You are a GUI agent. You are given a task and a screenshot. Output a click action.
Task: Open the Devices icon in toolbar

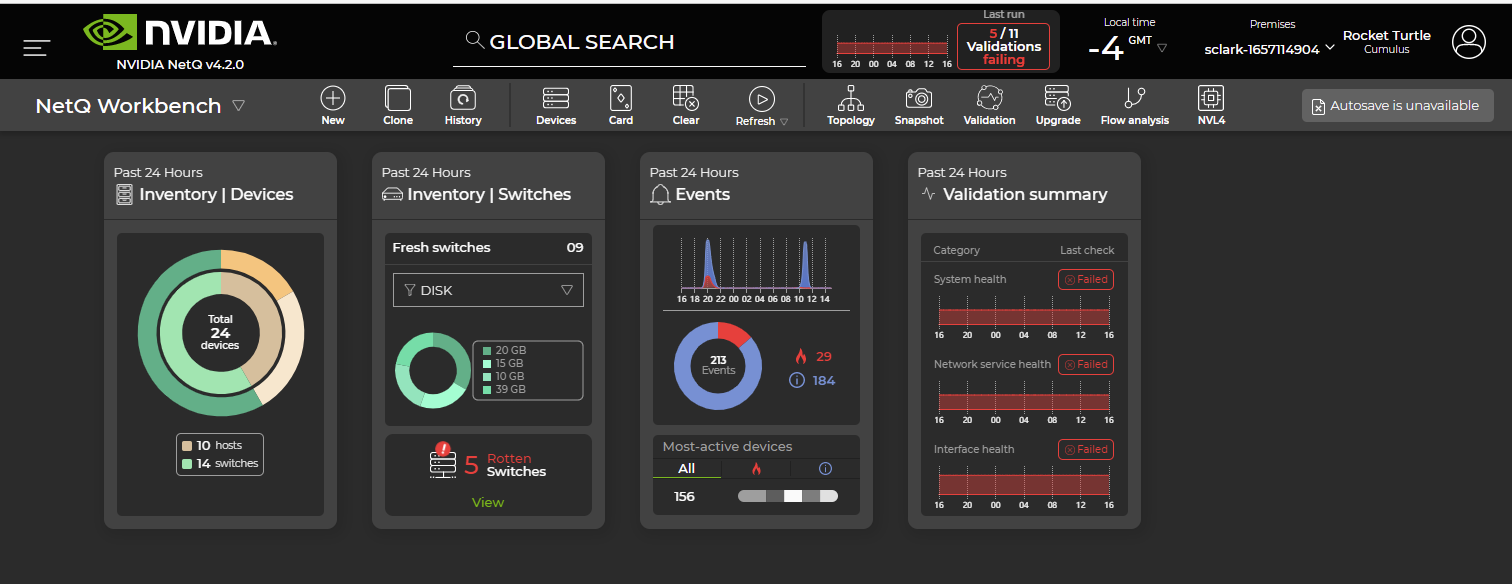[x=556, y=99]
